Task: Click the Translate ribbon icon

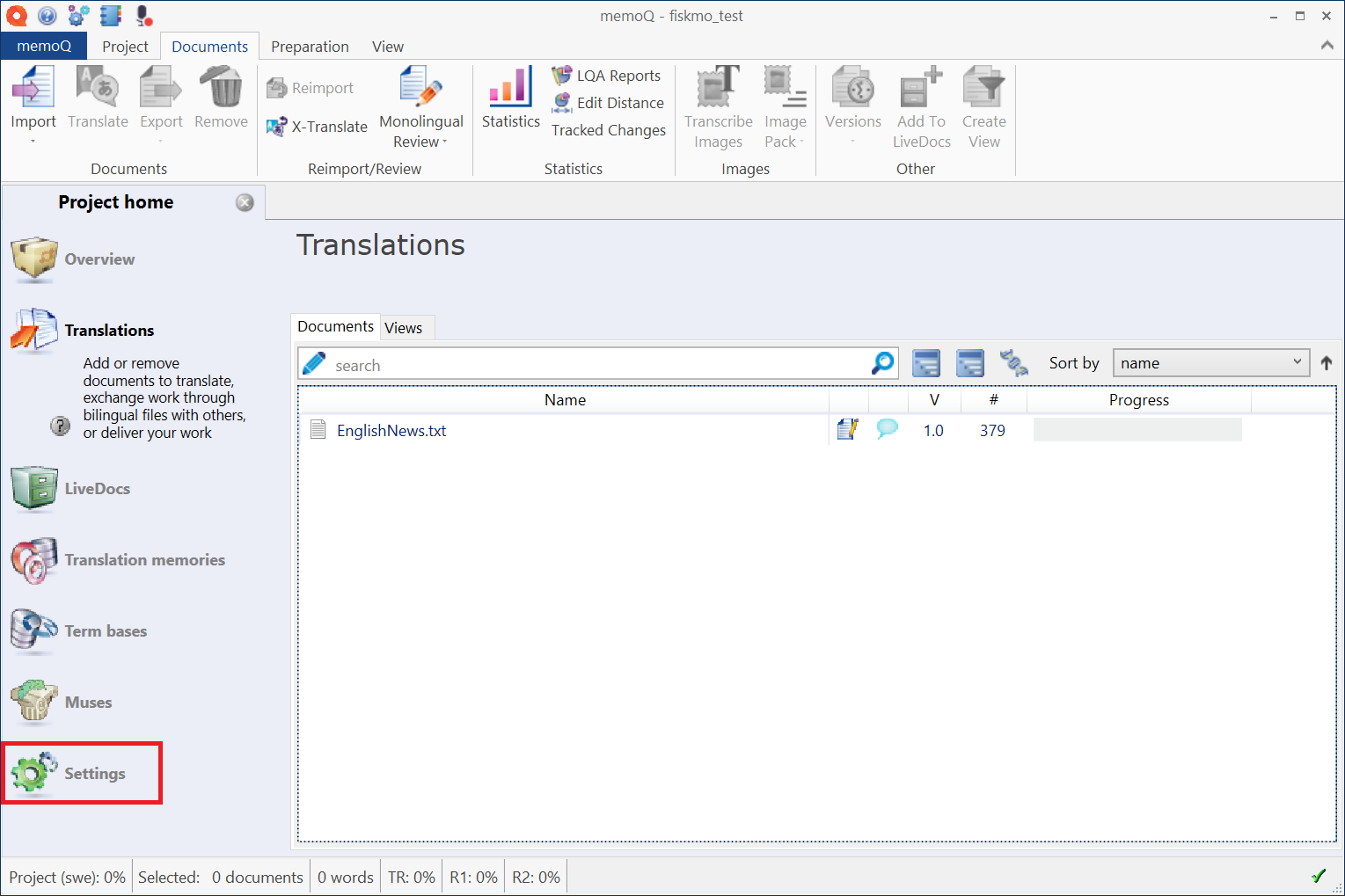Action: click(98, 88)
